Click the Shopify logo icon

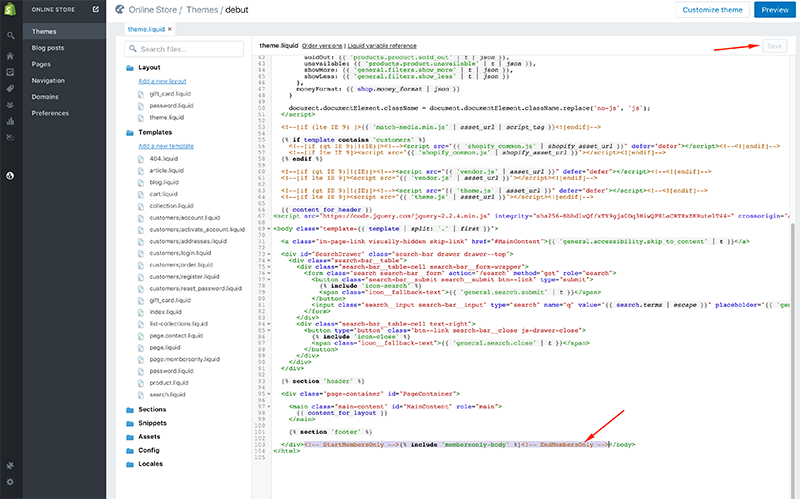click(10, 9)
